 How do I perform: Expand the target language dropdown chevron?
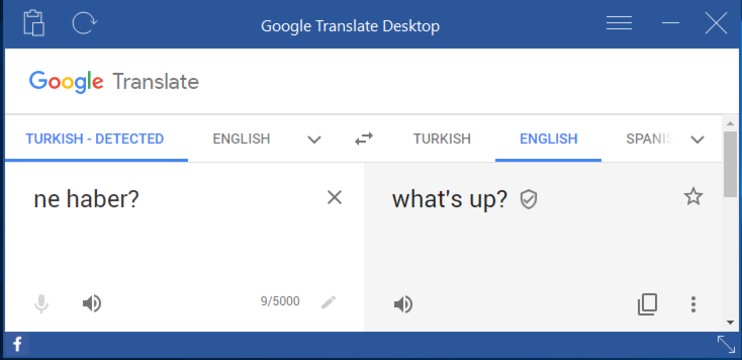(x=698, y=140)
